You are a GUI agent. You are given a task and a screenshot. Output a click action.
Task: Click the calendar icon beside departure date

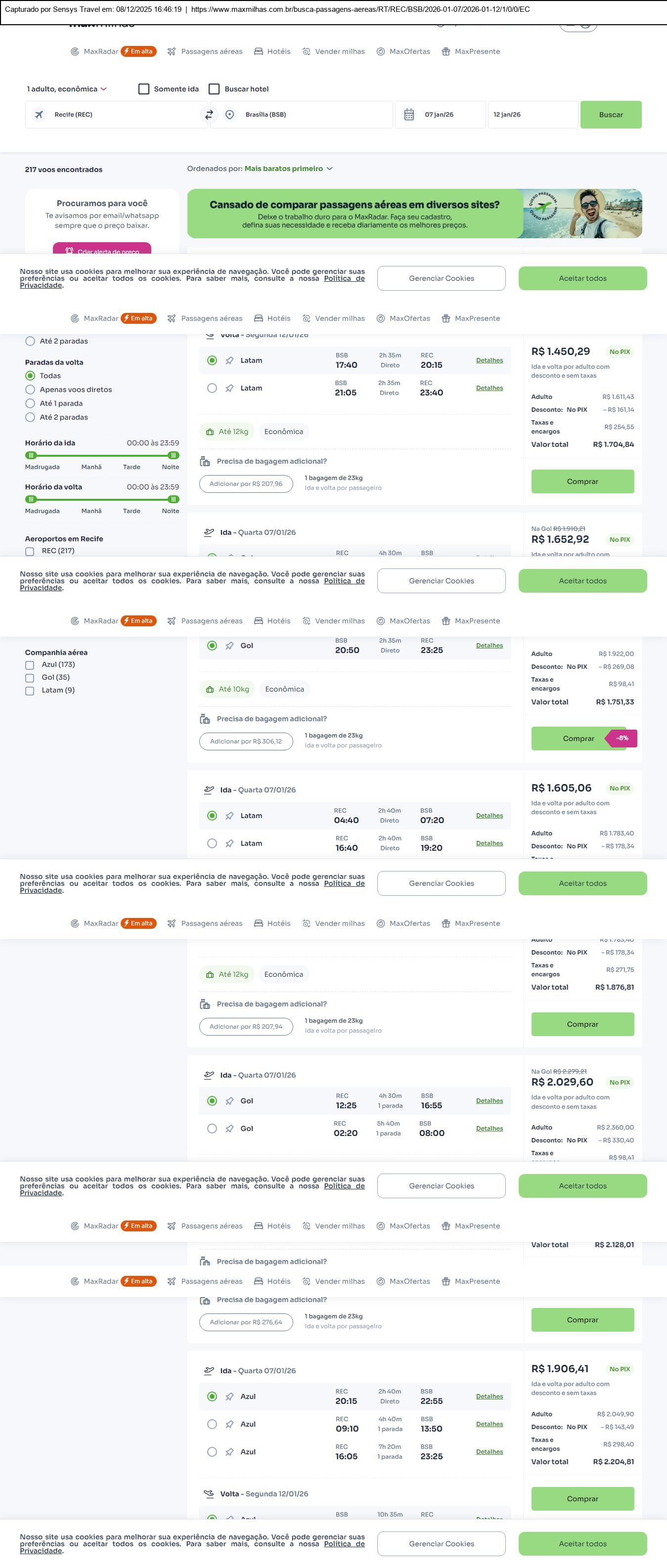tap(409, 114)
